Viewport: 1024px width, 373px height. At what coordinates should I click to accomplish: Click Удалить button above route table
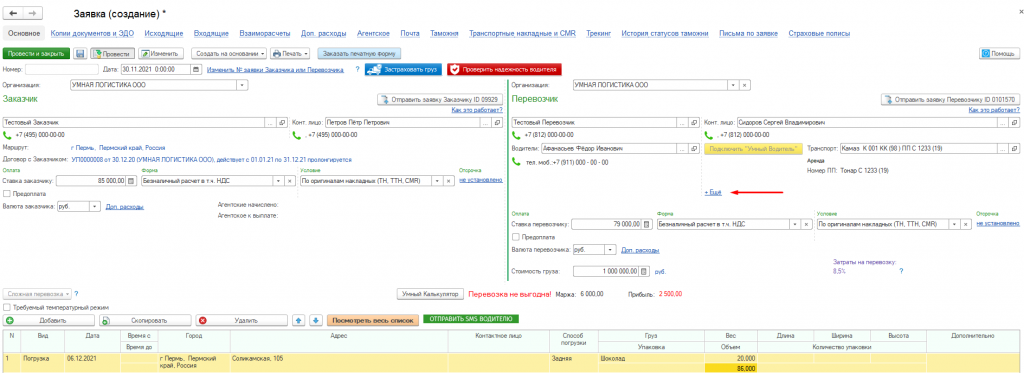pyautogui.click(x=242, y=321)
